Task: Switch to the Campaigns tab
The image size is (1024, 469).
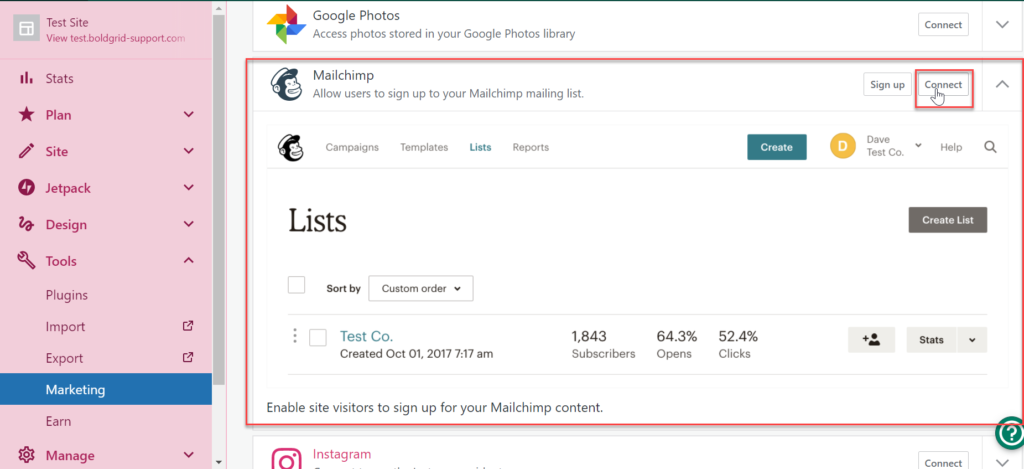Action: pyautogui.click(x=352, y=147)
